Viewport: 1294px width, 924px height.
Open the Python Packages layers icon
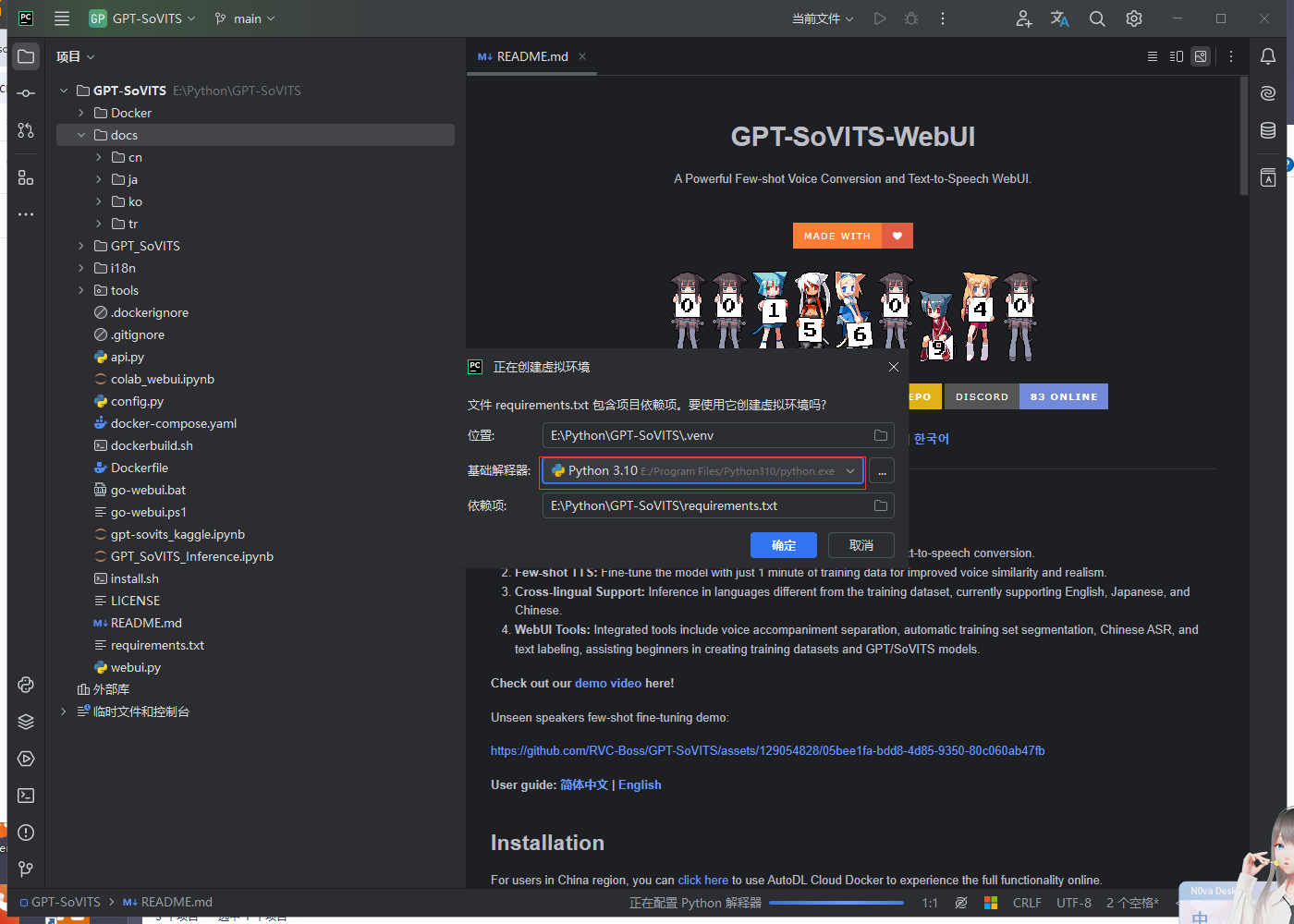(x=26, y=722)
